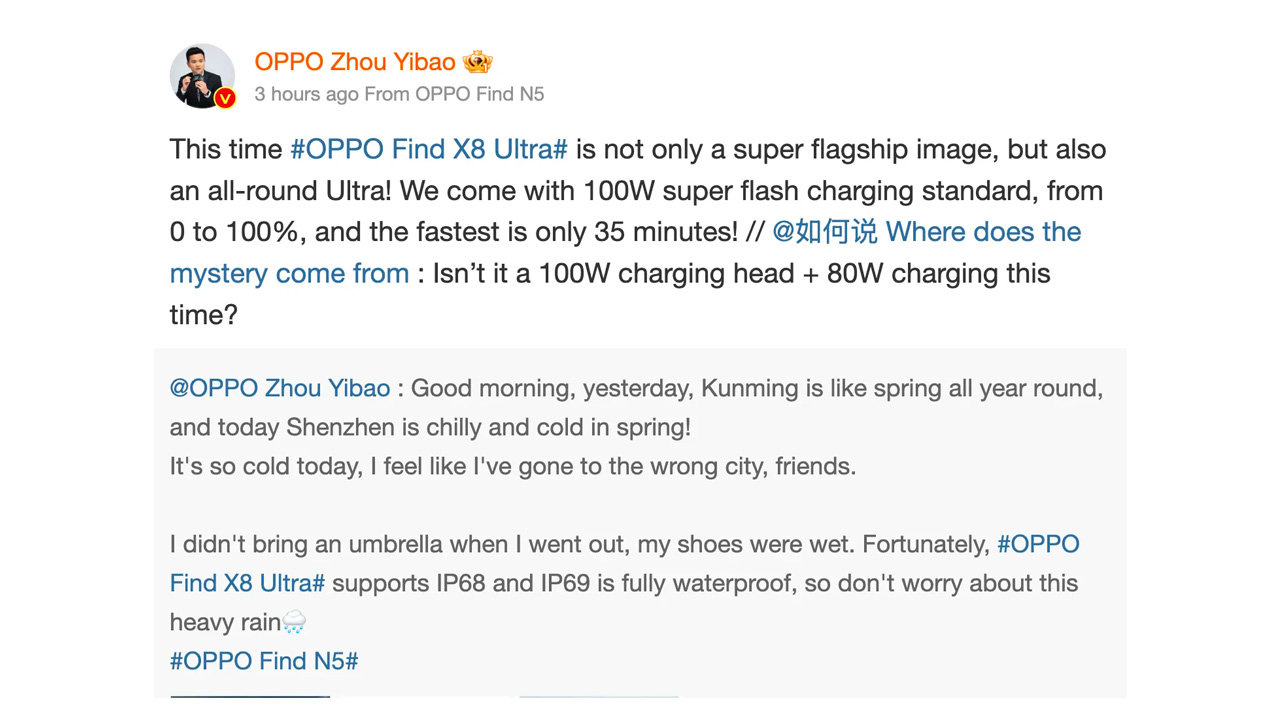Open the first #OPPO Find X8 Ultra# hashtag
This screenshot has width=1280, height=720.
coord(428,150)
